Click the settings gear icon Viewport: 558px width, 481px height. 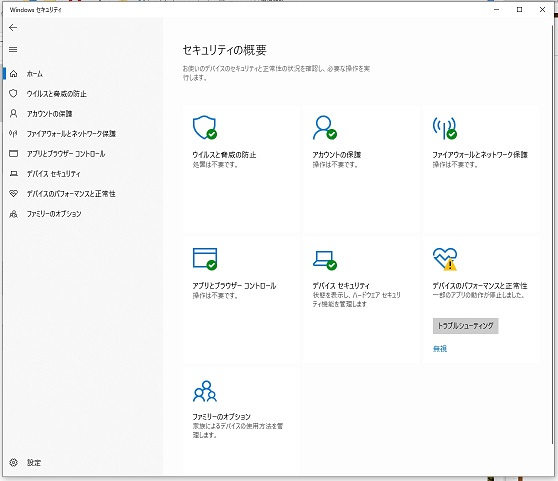pos(13,462)
